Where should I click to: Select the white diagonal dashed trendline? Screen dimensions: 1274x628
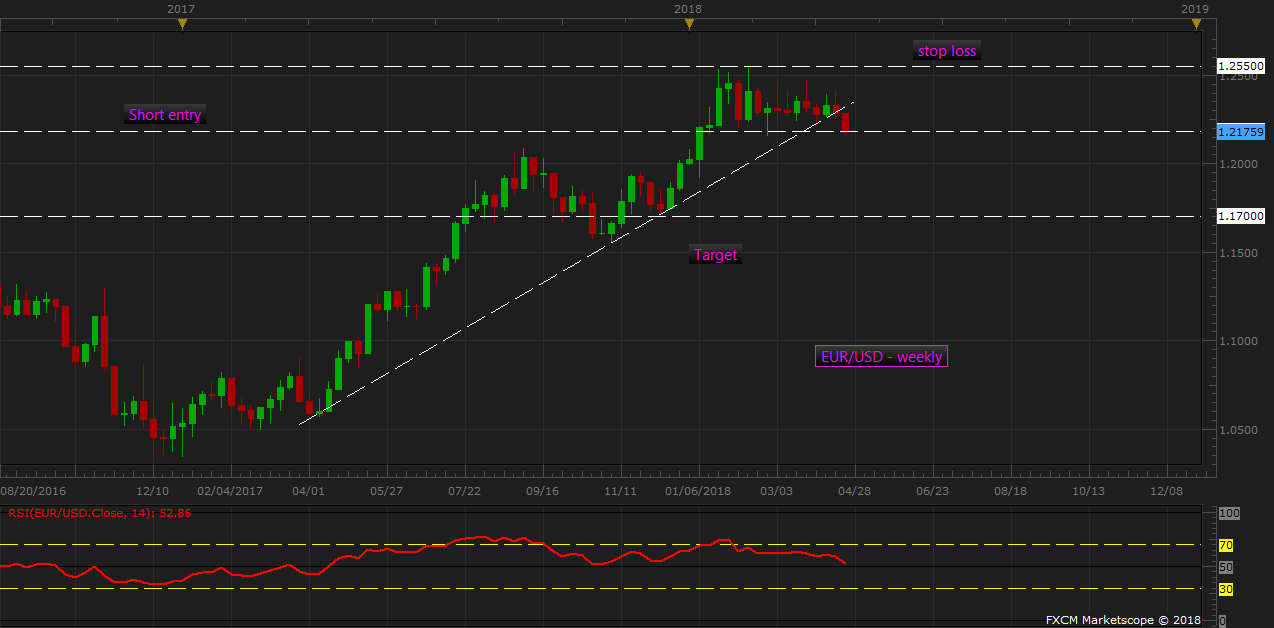577,262
